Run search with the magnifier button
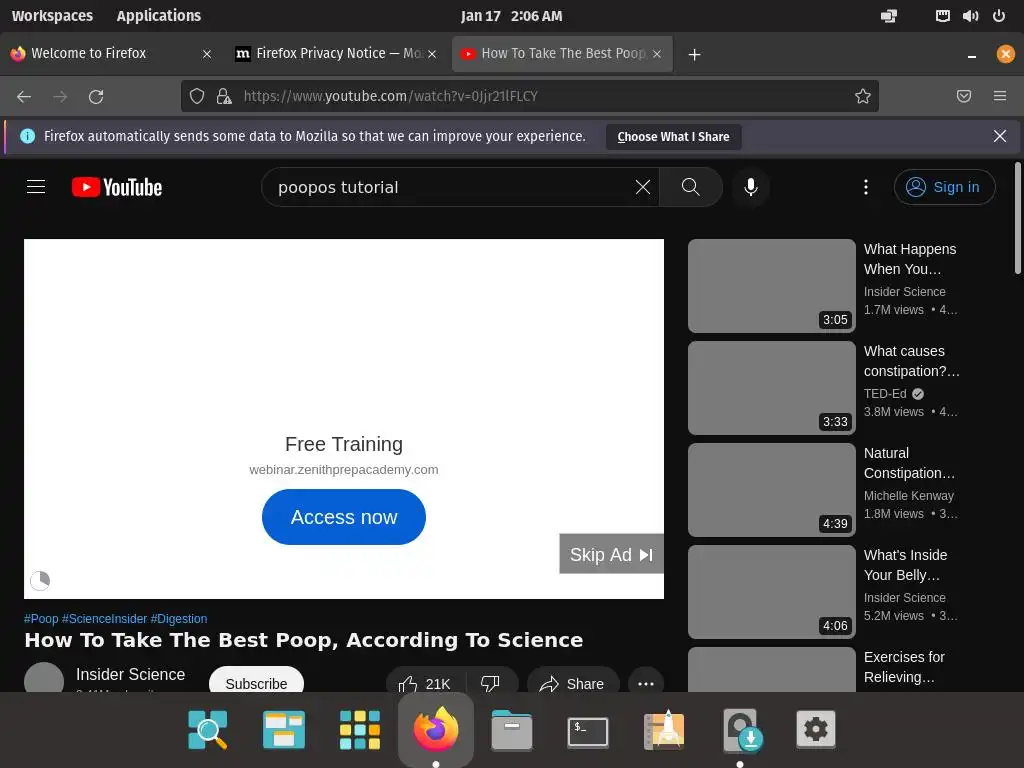Image resolution: width=1024 pixels, height=768 pixels. click(x=690, y=187)
